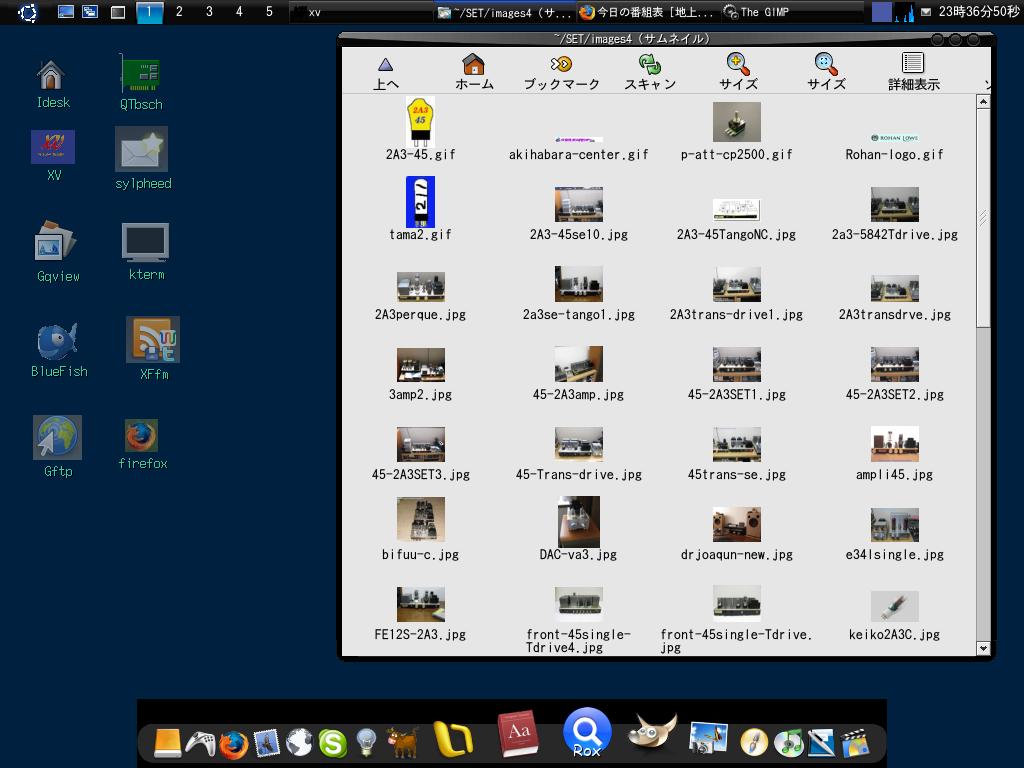The height and width of the screenshot is (768, 1024).
Task: Open the 45-2A3SET1.jpg thumbnail
Action: [x=737, y=364]
